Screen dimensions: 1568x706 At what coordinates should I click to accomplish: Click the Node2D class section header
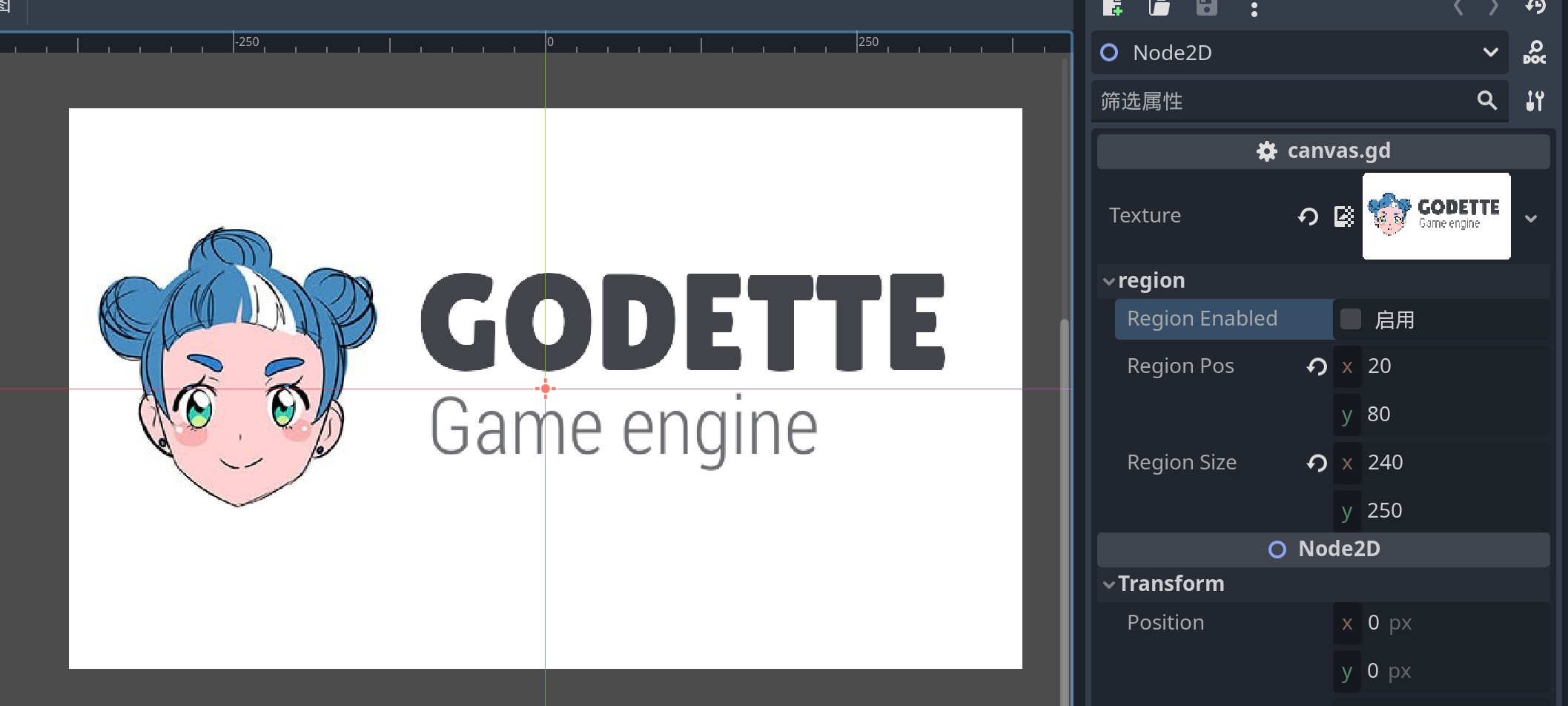(x=1323, y=550)
